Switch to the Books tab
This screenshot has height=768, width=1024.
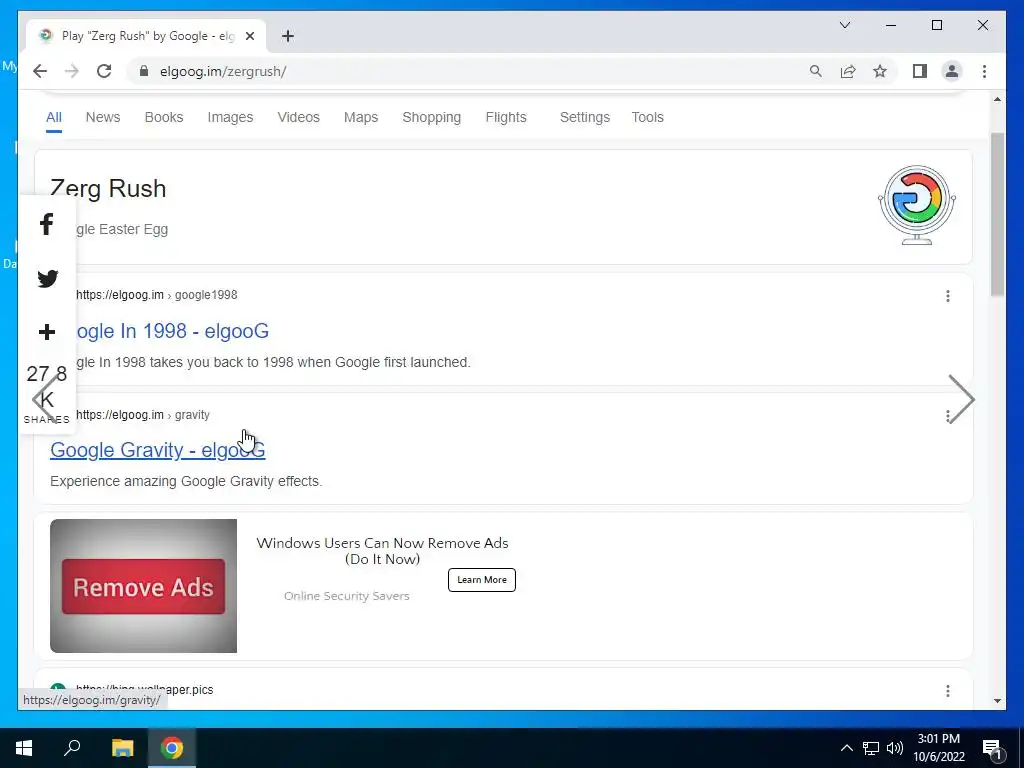164,118
